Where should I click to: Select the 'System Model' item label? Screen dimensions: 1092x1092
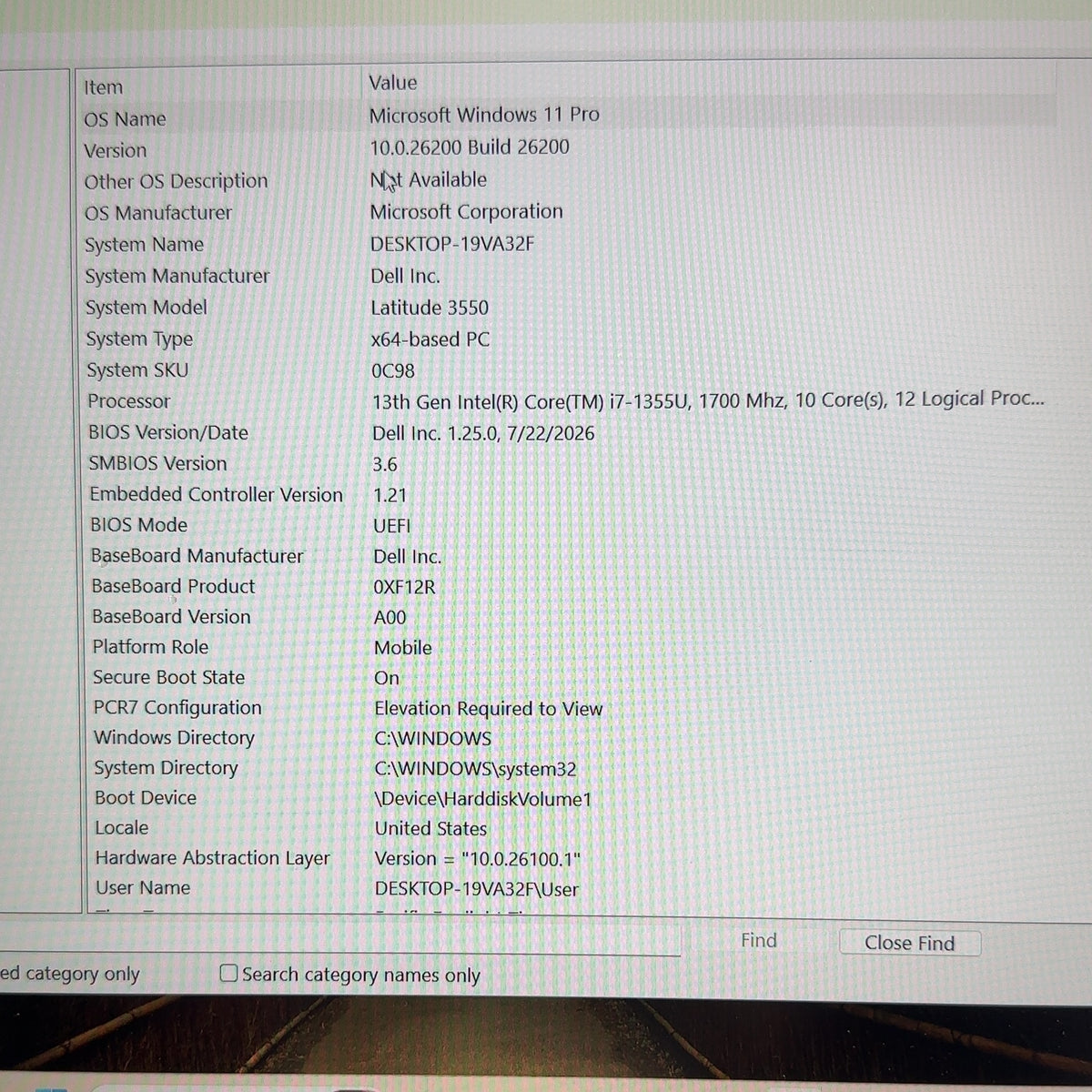[x=147, y=308]
